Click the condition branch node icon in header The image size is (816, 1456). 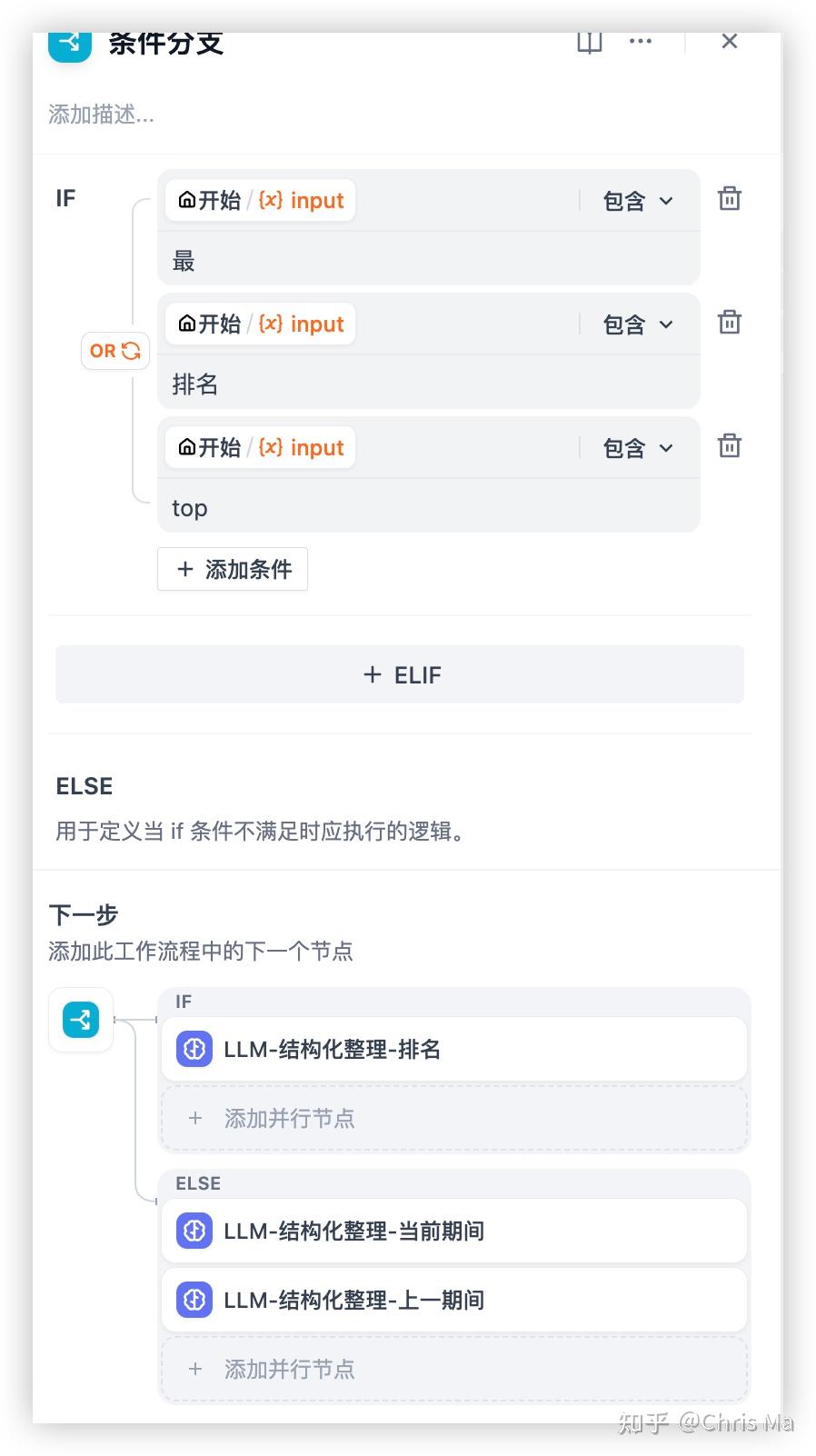[70, 43]
